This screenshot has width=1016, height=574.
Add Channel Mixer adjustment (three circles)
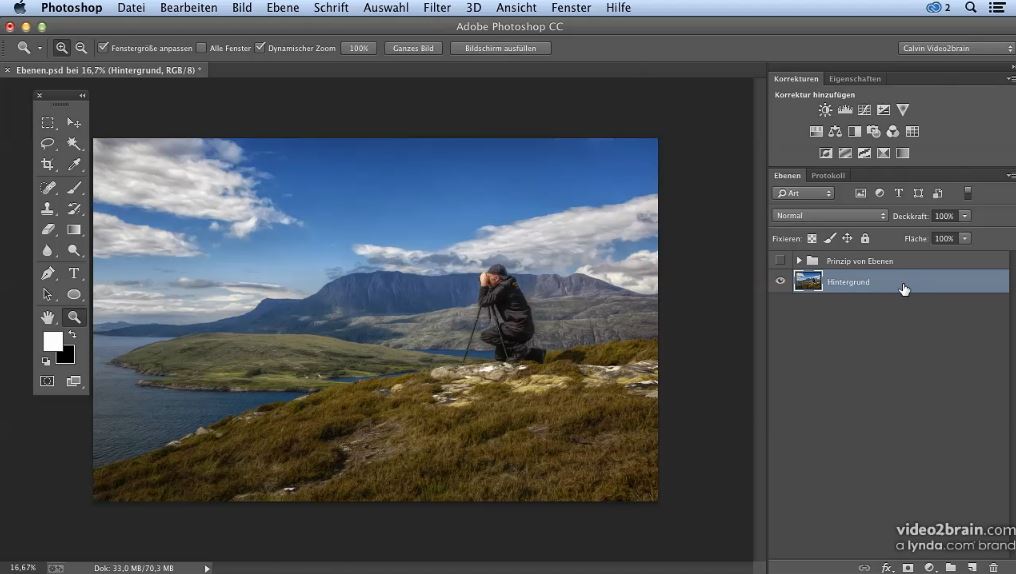click(x=893, y=132)
